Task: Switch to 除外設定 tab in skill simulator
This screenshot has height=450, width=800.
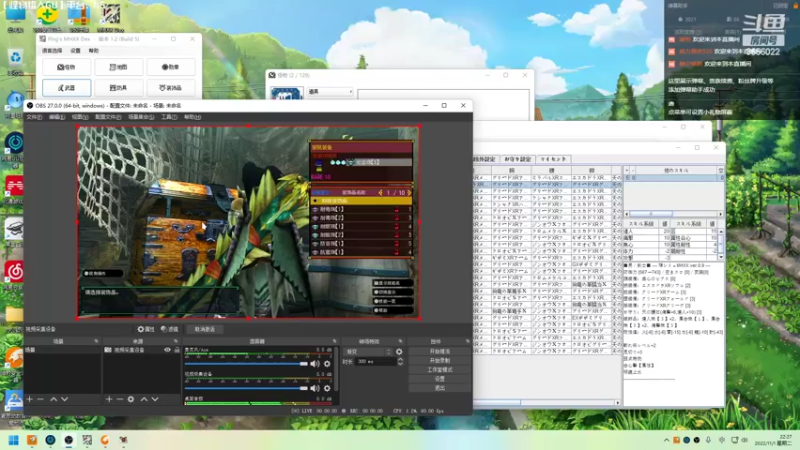Action: pyautogui.click(x=485, y=159)
